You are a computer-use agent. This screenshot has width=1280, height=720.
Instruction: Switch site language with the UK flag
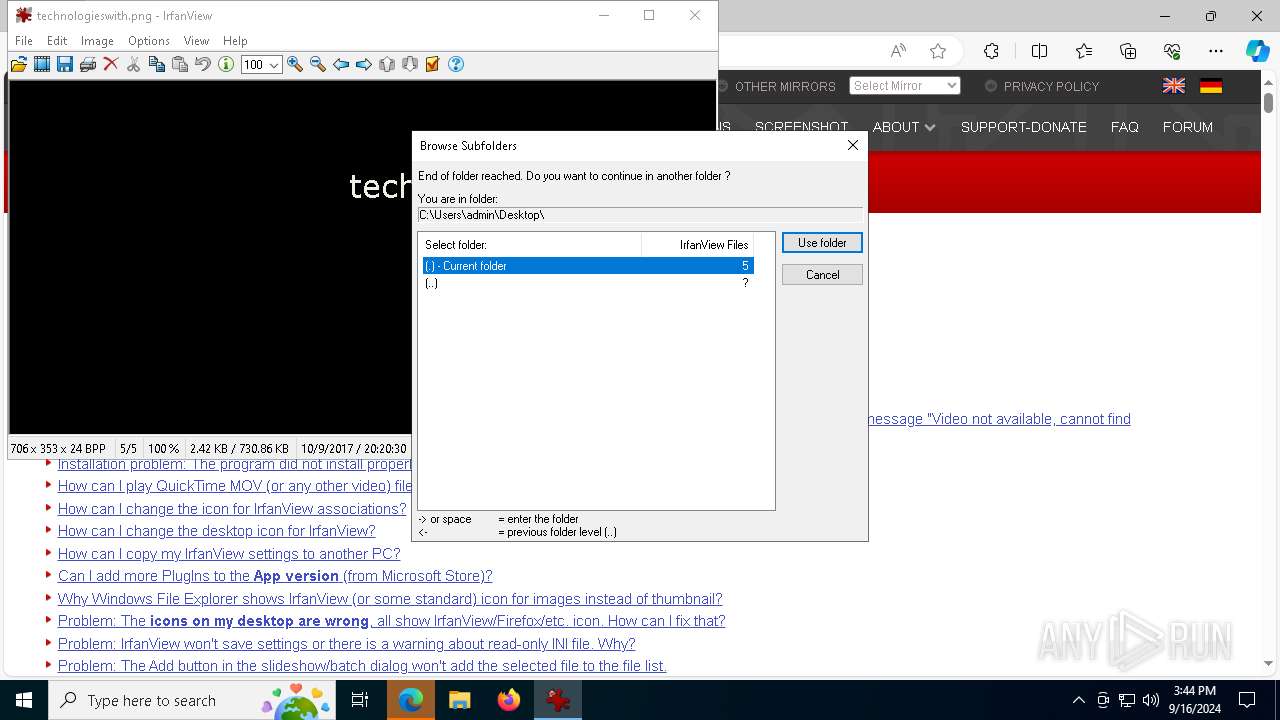click(1174, 86)
